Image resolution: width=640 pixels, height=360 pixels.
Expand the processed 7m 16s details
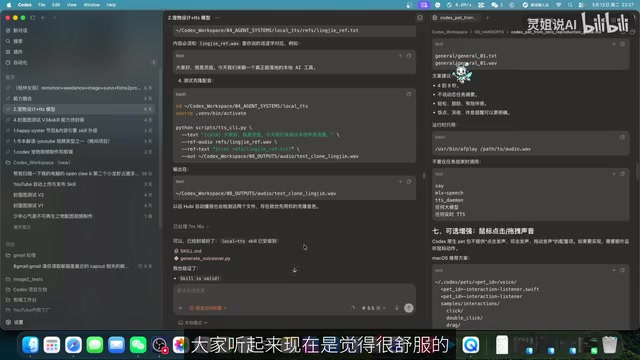191,227
